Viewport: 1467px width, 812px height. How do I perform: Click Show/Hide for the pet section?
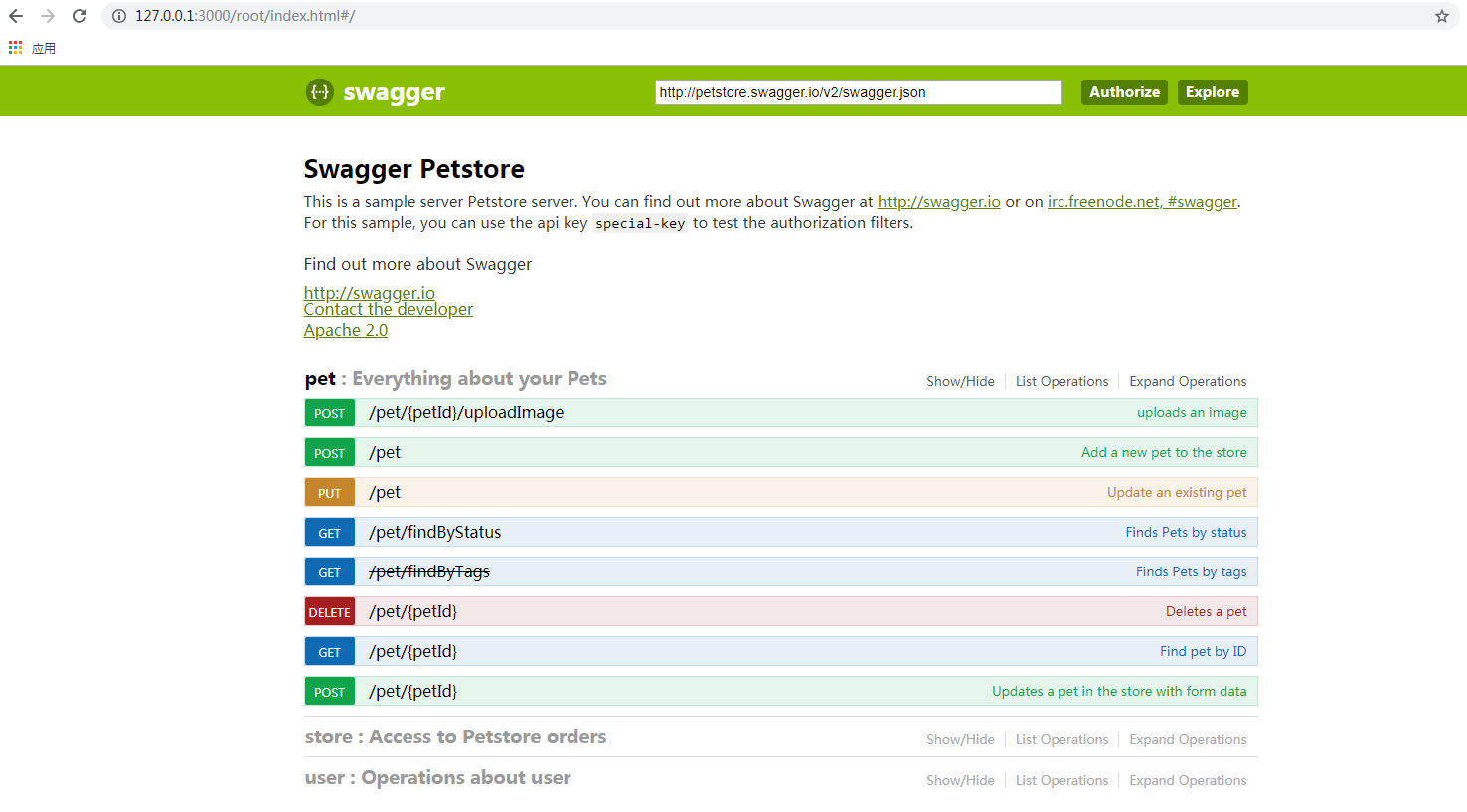click(960, 381)
